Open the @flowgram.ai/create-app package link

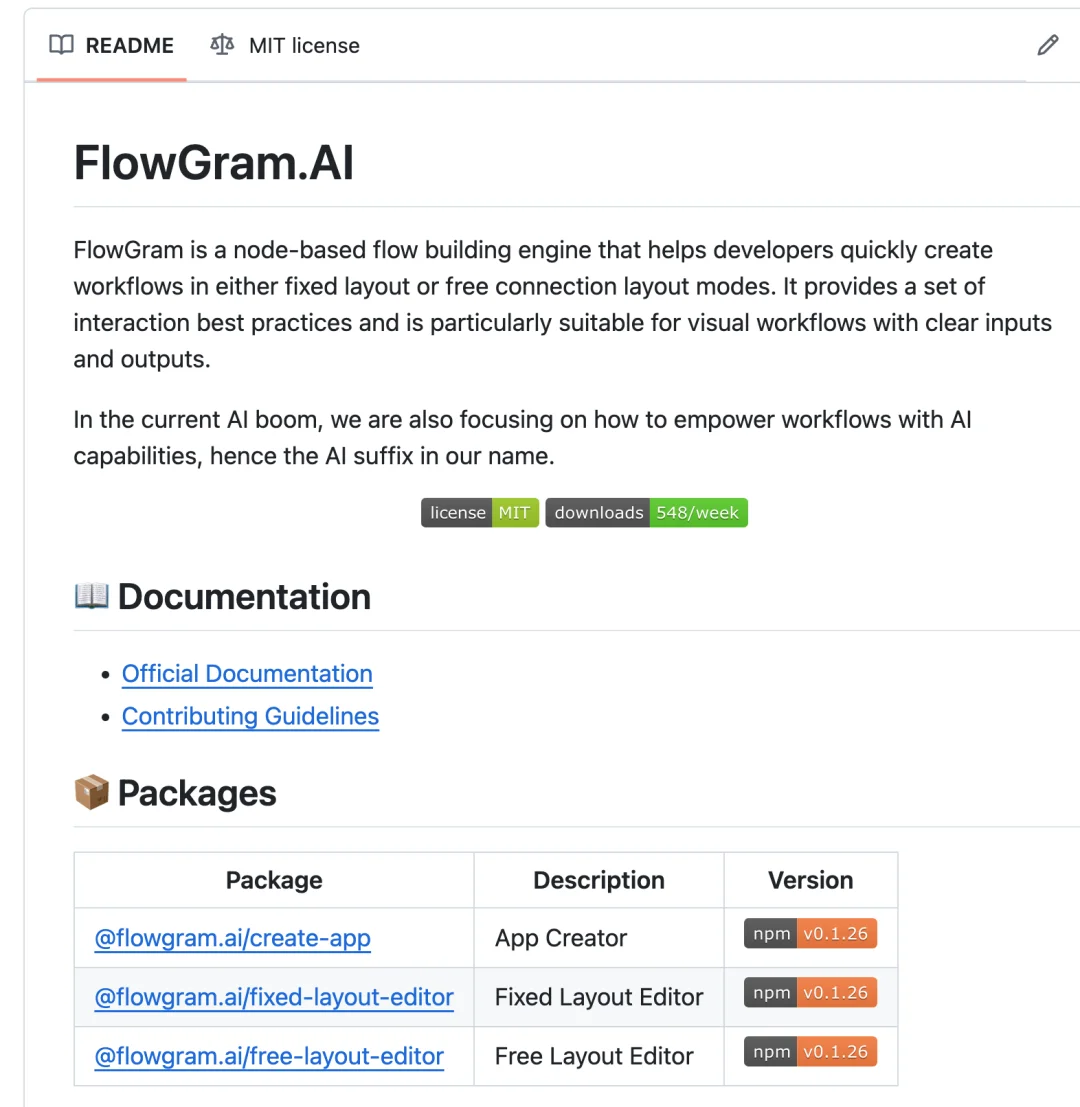pyautogui.click(x=232, y=938)
